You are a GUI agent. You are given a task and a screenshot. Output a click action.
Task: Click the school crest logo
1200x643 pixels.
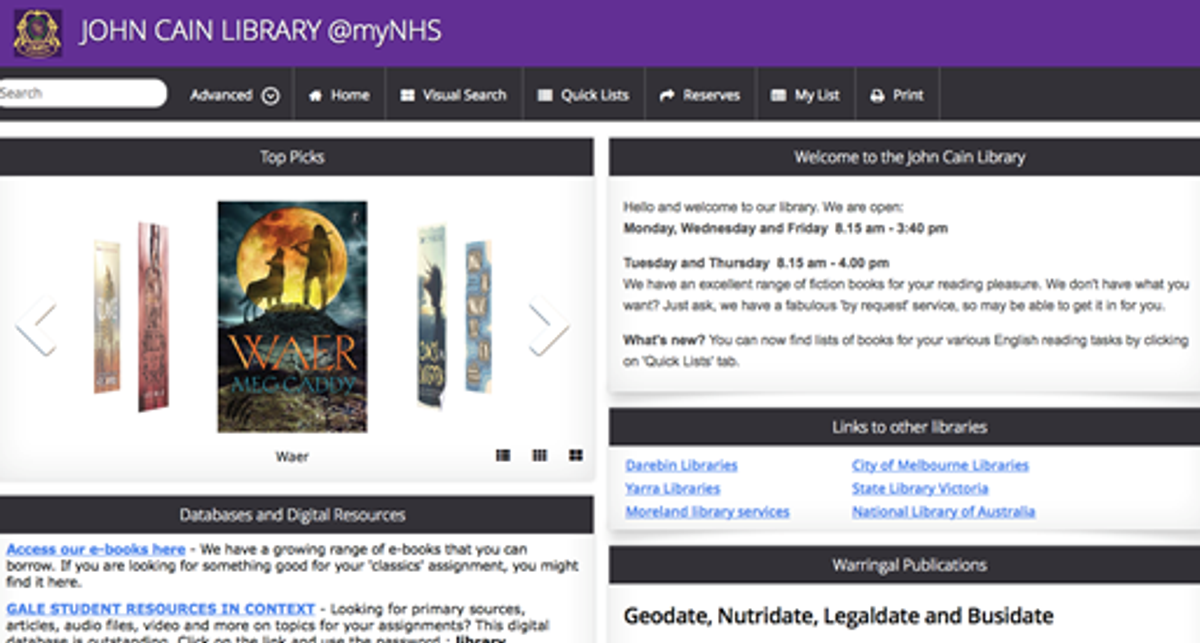[x=38, y=33]
